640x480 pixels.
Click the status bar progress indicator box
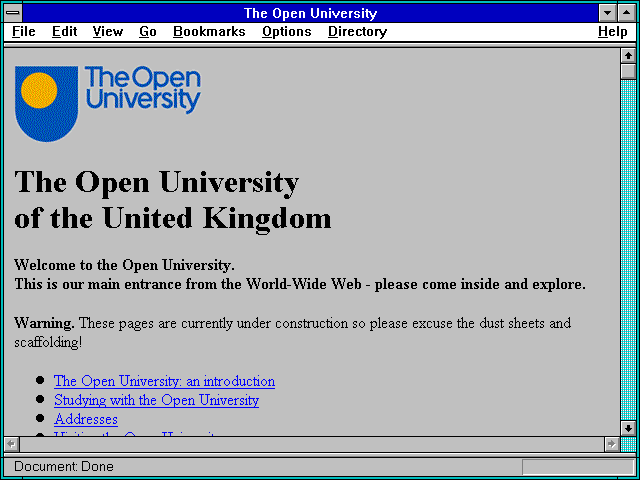coord(578,467)
